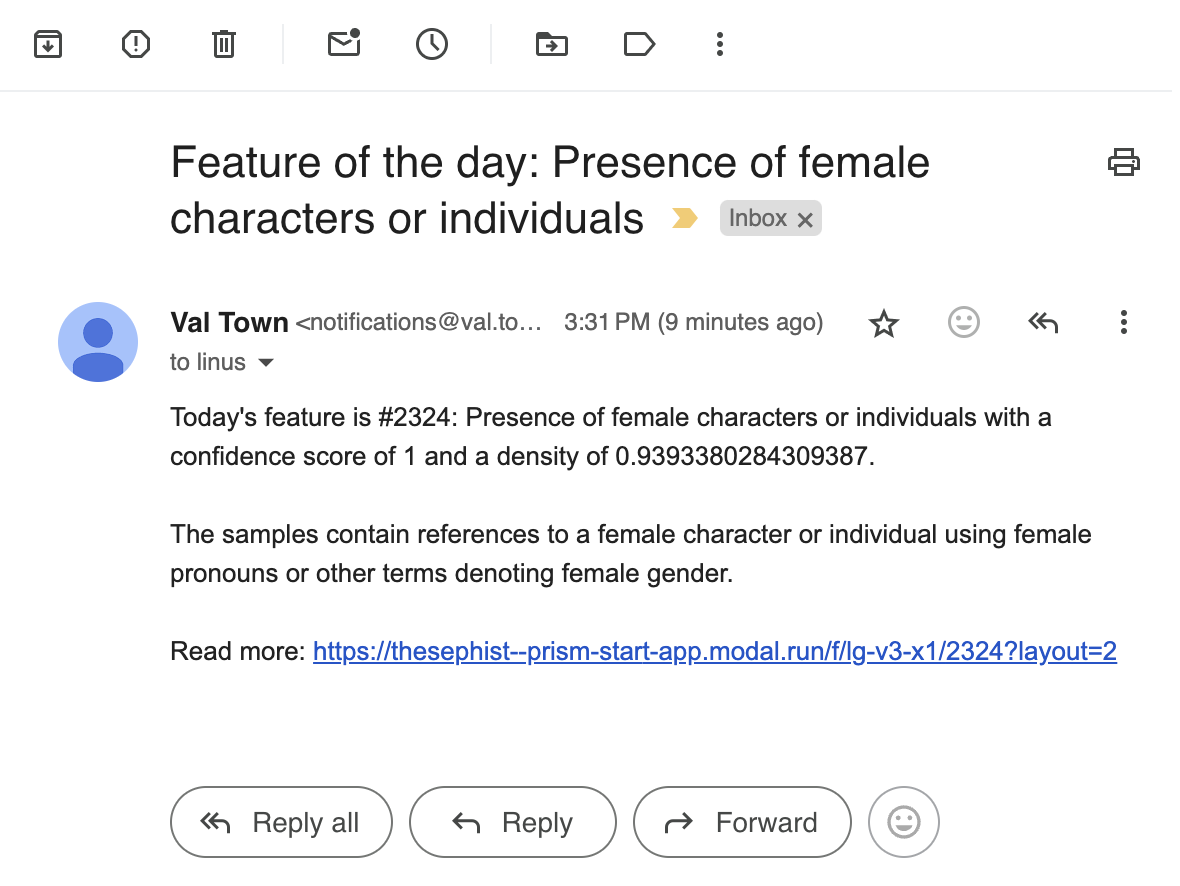Report this email as spam
Image resolution: width=1180 pixels, height=886 pixels.
(x=135, y=44)
